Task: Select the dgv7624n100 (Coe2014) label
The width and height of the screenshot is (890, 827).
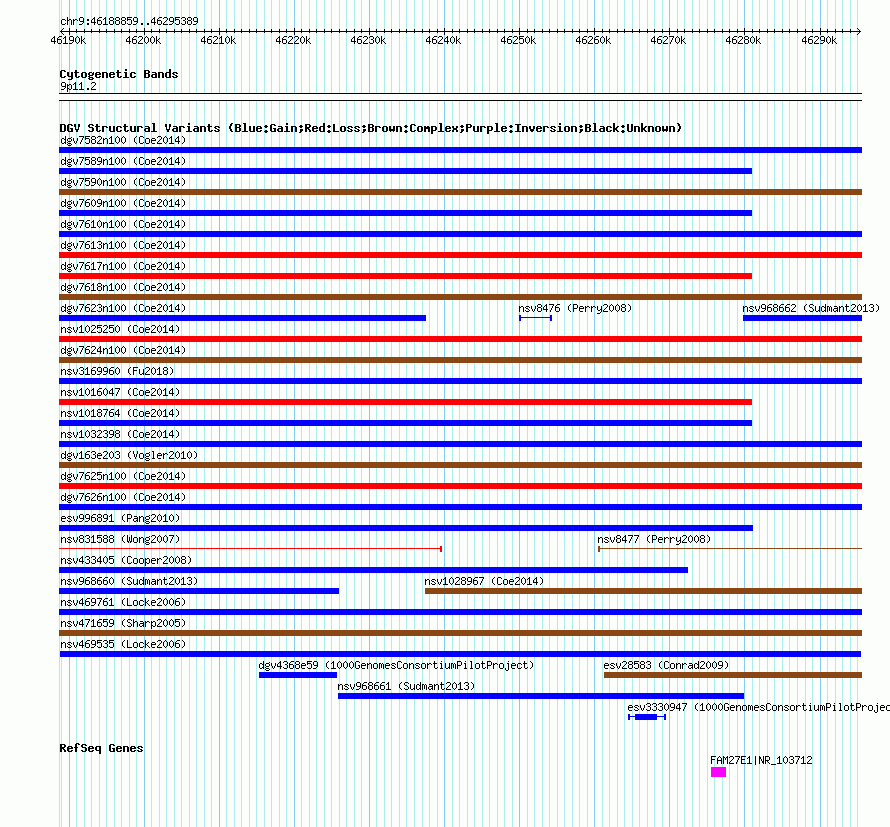Action: coord(123,350)
